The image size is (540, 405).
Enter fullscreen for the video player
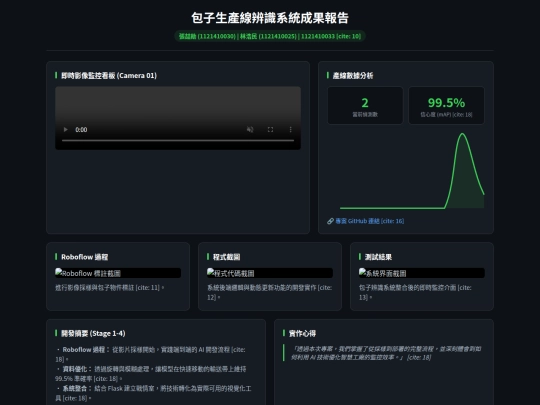pos(270,129)
